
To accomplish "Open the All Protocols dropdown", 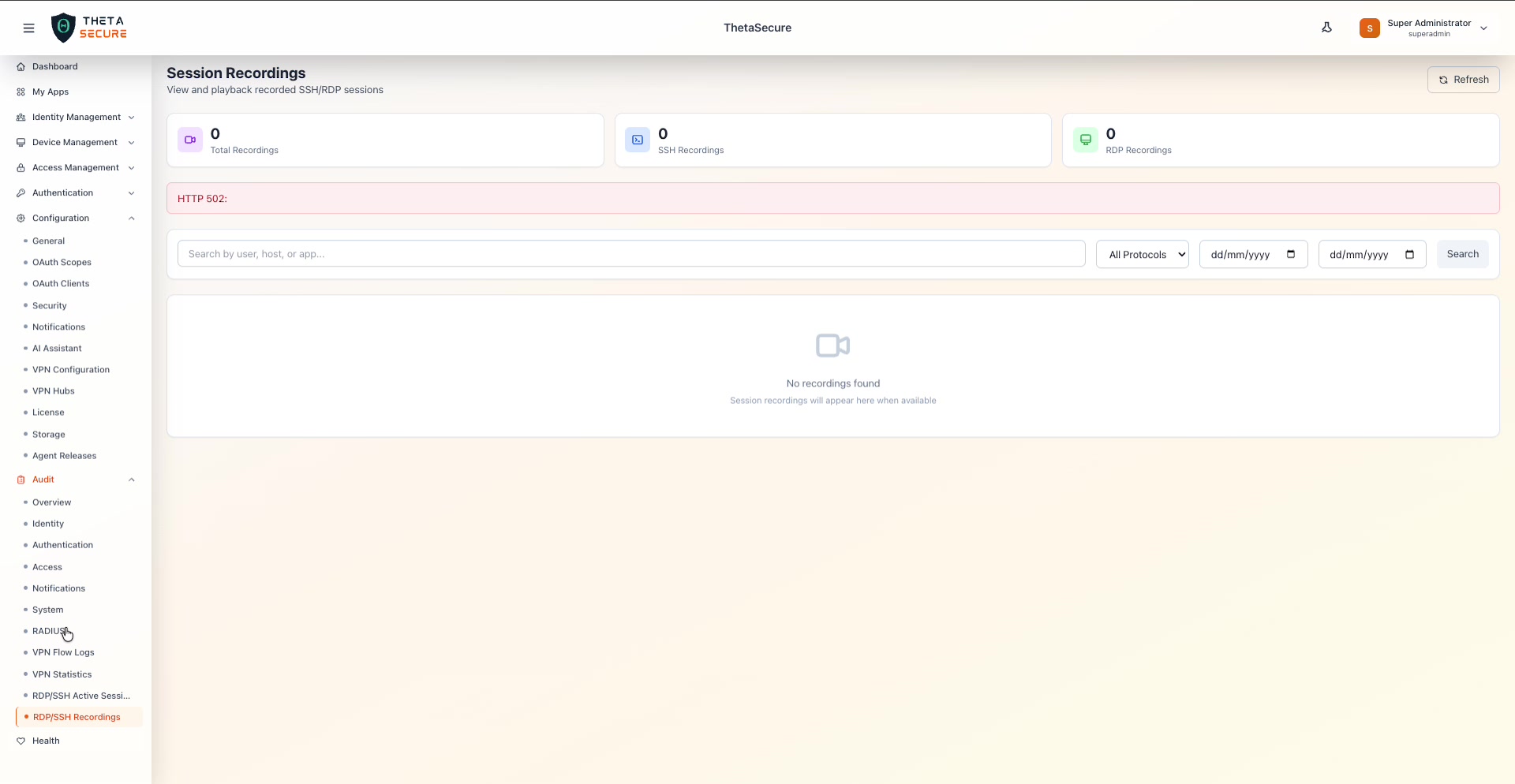I will click(x=1143, y=254).
